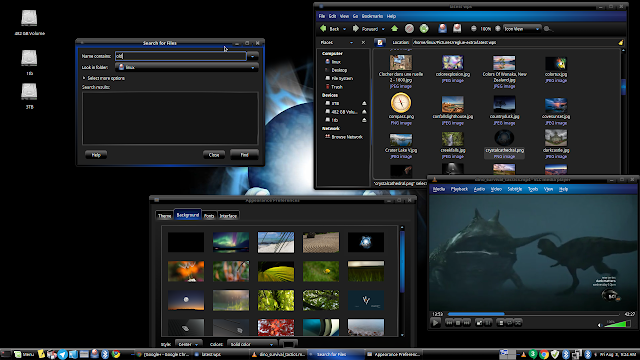Toggle VLC loop mode

[510, 323]
